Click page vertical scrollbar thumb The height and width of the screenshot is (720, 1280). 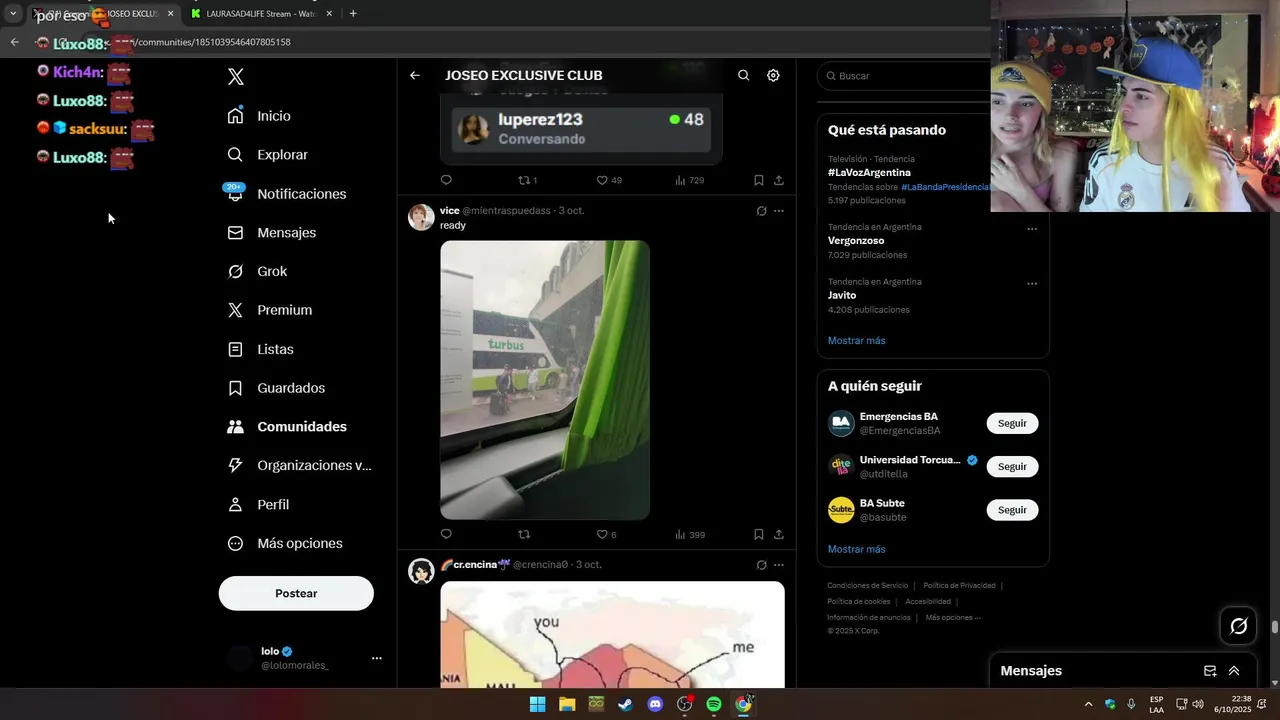(x=1274, y=627)
